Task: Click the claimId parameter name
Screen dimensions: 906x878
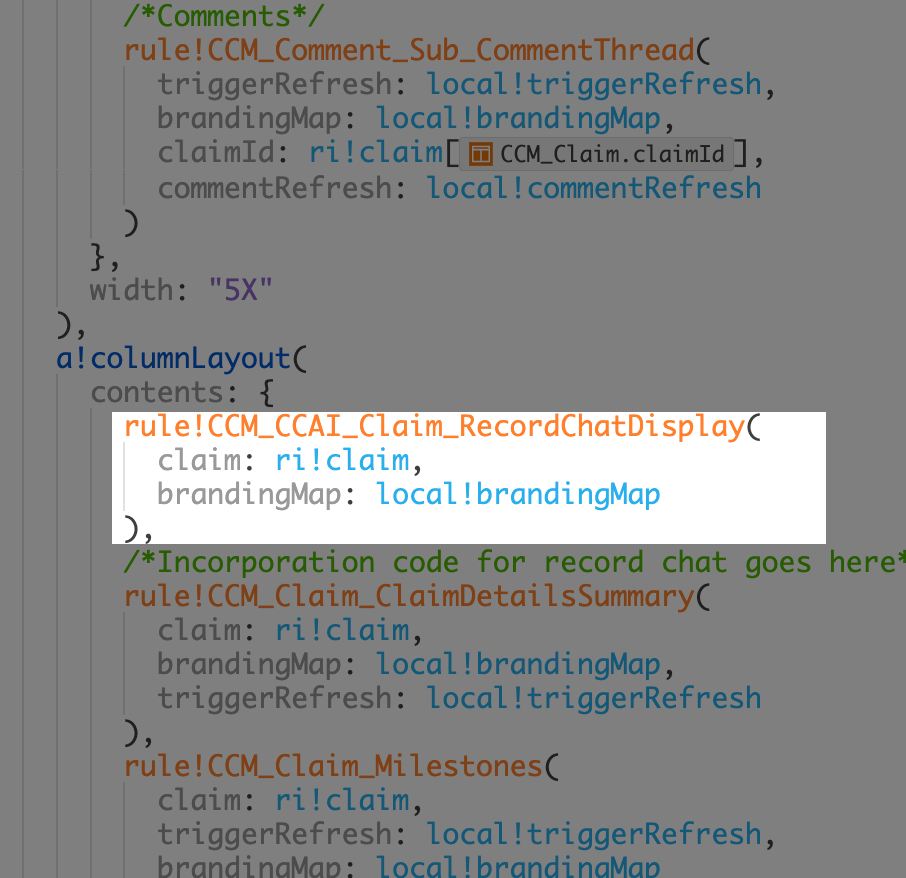Action: pos(216,152)
